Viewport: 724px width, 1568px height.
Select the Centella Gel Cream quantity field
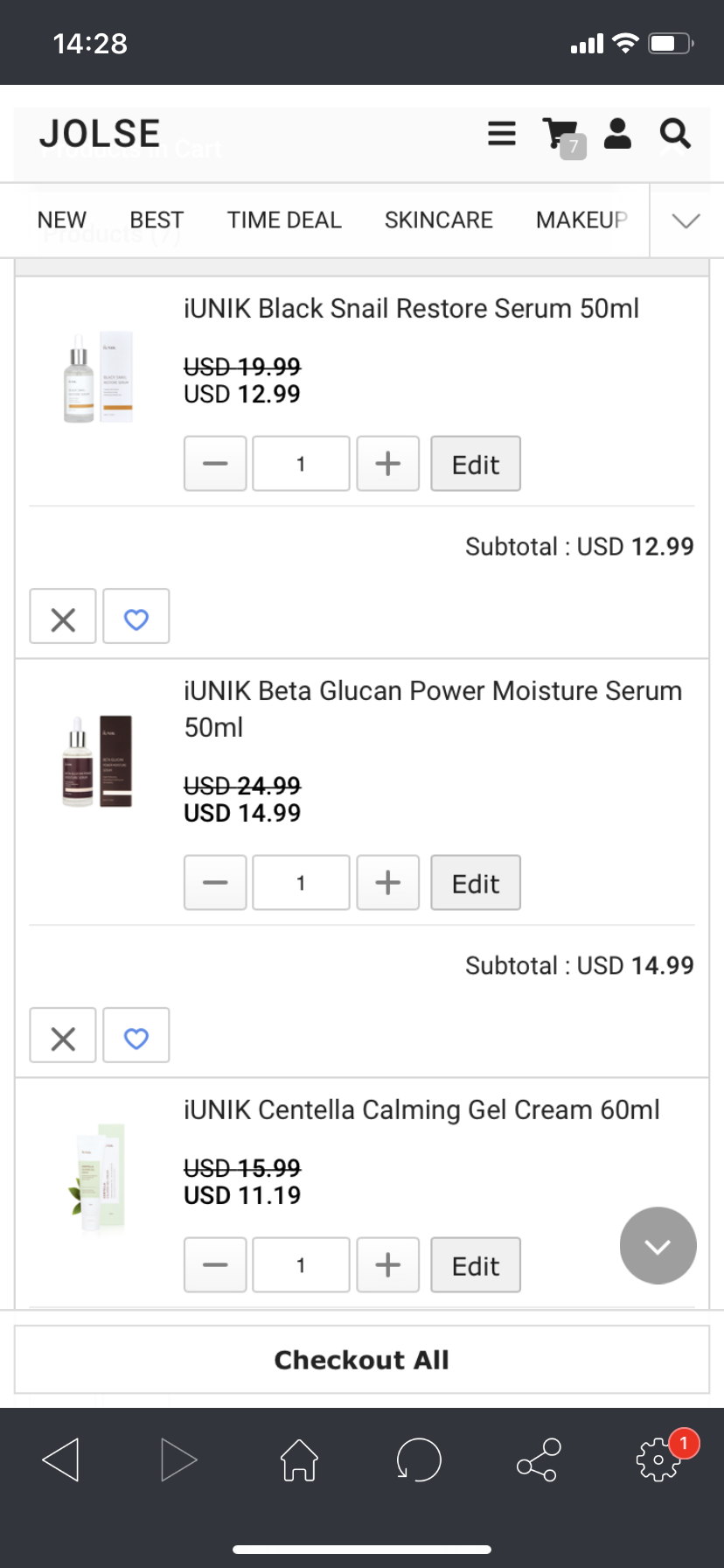point(301,1265)
